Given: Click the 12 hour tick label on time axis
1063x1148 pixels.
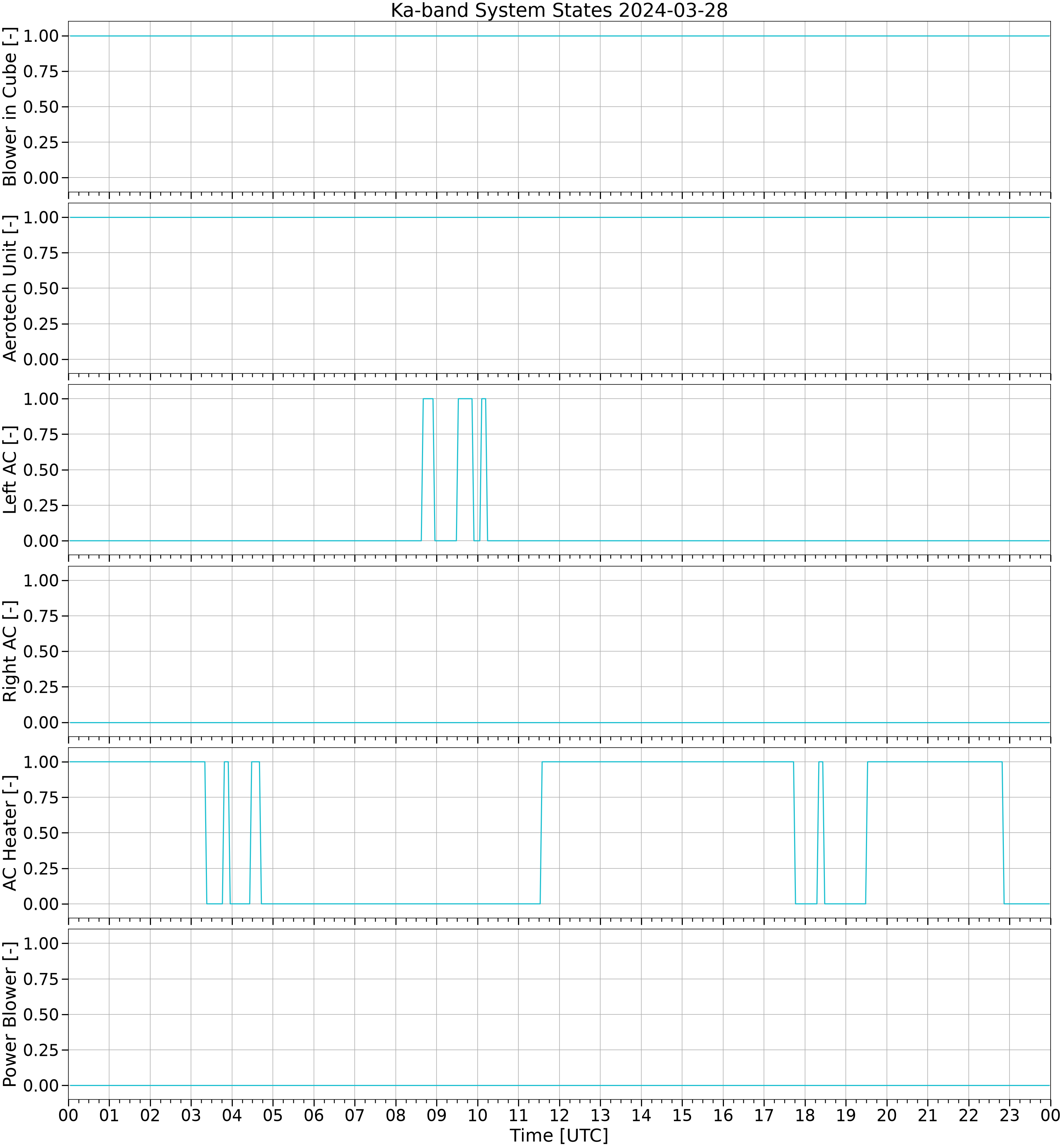Looking at the screenshot, I should [x=559, y=1116].
